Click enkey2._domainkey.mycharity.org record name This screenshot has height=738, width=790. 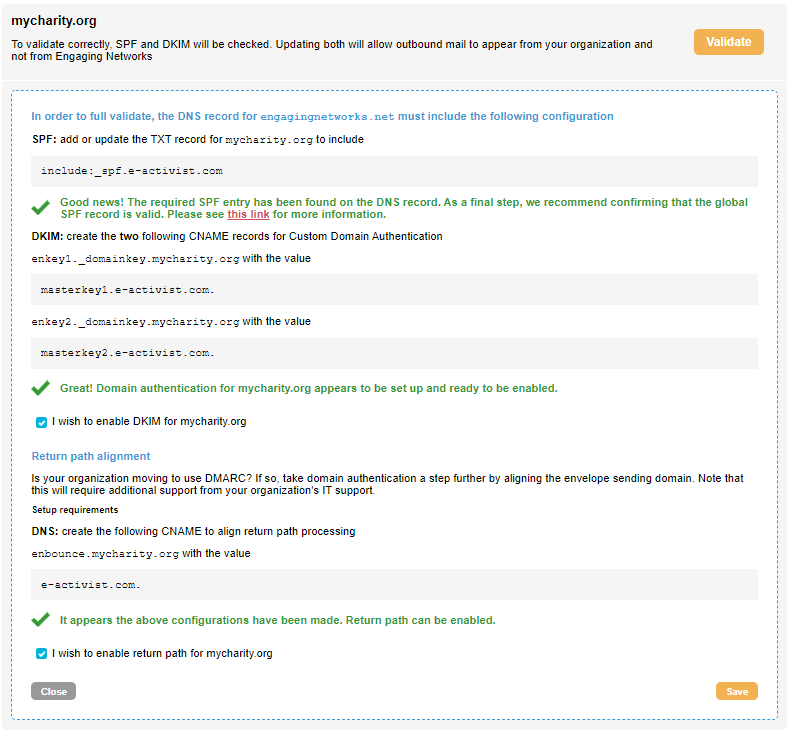pyautogui.click(x=135, y=322)
